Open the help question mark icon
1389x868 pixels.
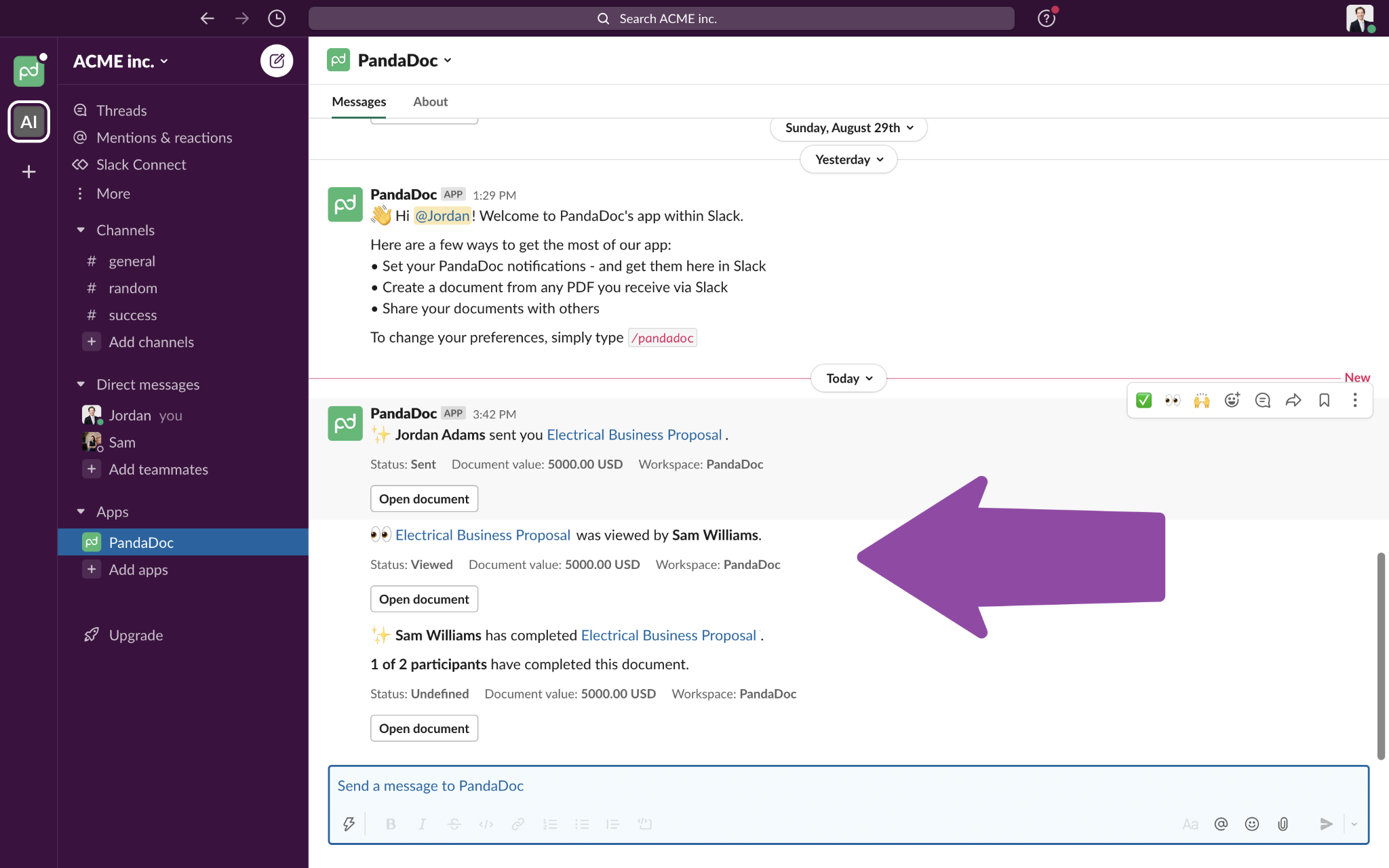[1046, 18]
